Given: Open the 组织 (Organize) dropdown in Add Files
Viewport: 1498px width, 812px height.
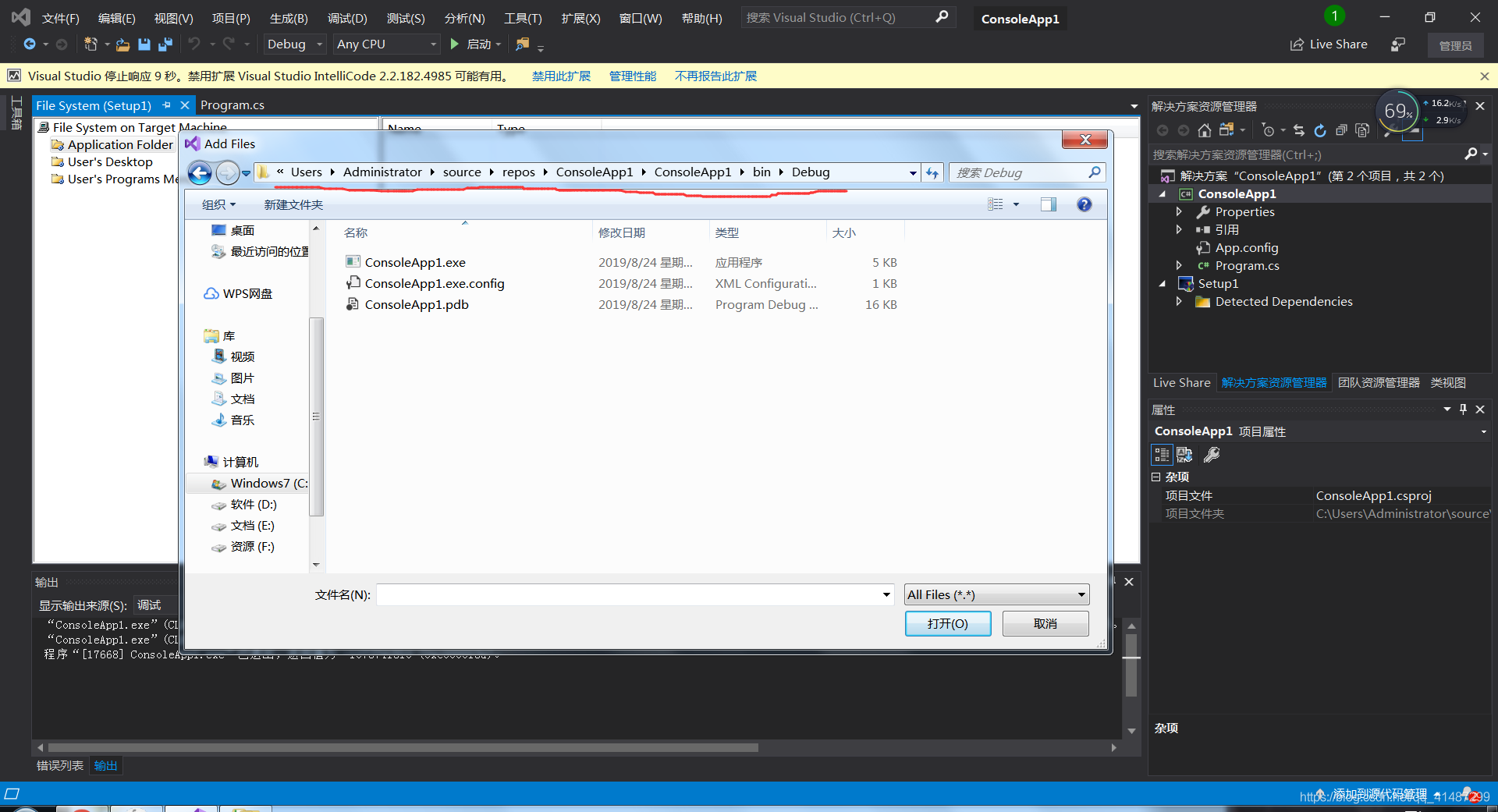Looking at the screenshot, I should click(x=218, y=205).
